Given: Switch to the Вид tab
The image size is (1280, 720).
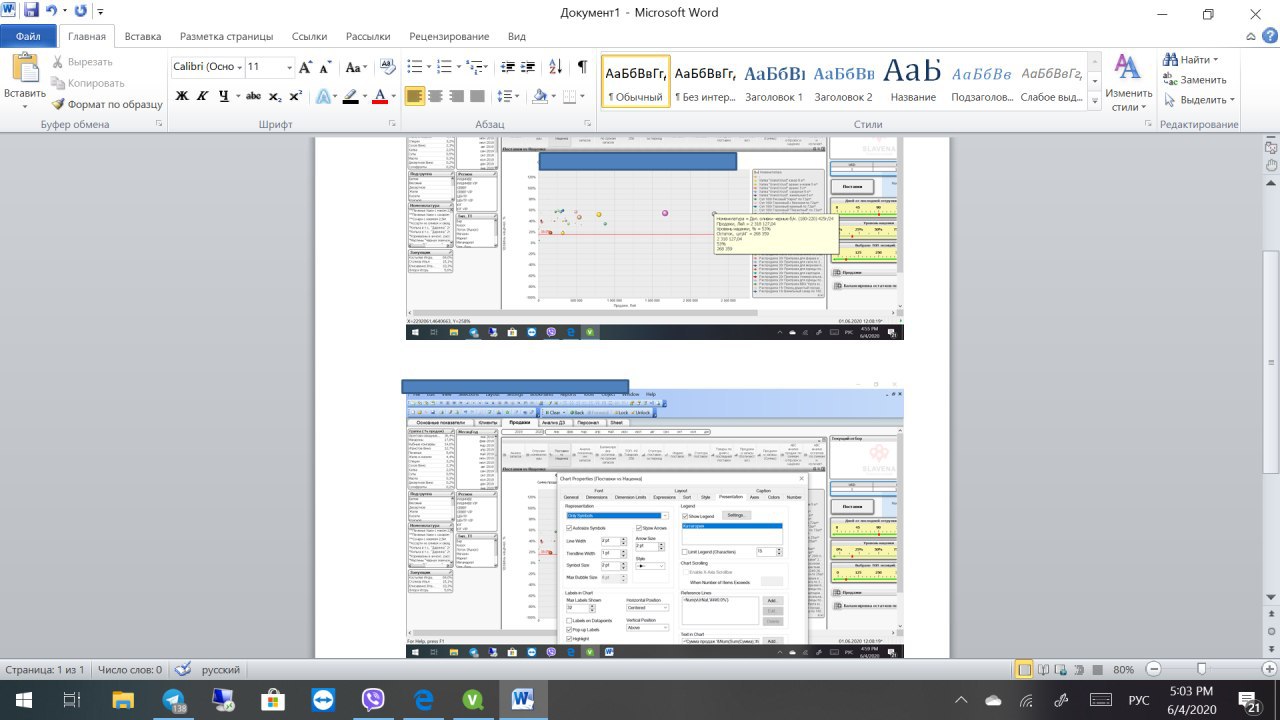Looking at the screenshot, I should [517, 36].
